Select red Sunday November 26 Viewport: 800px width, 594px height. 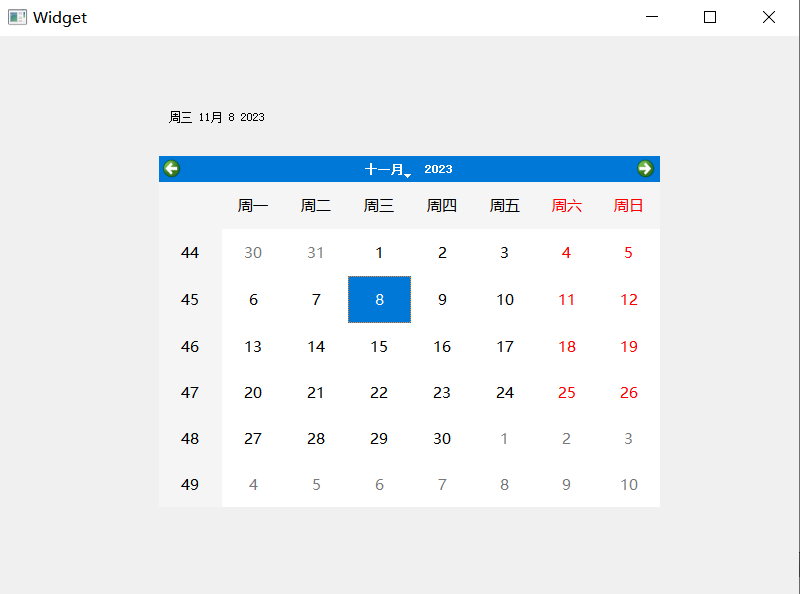tap(629, 392)
